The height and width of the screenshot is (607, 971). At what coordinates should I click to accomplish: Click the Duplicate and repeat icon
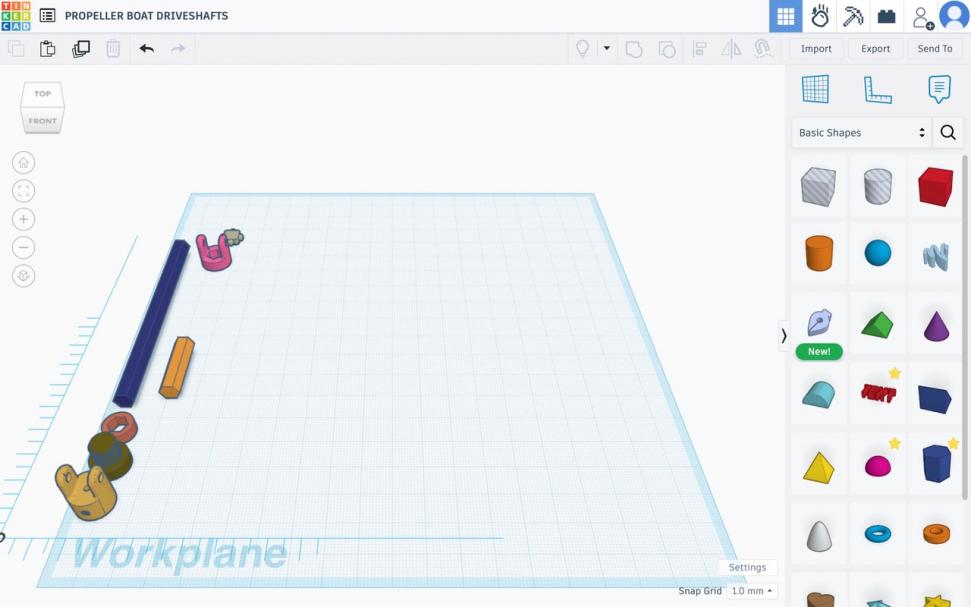tap(81, 48)
